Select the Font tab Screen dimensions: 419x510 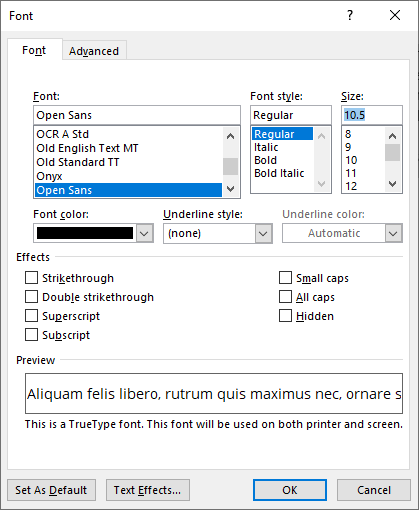point(34,50)
